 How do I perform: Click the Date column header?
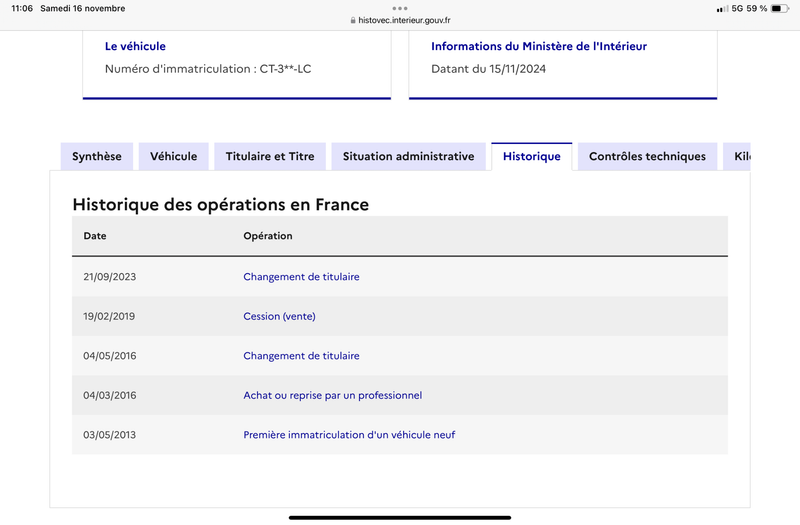click(x=95, y=236)
